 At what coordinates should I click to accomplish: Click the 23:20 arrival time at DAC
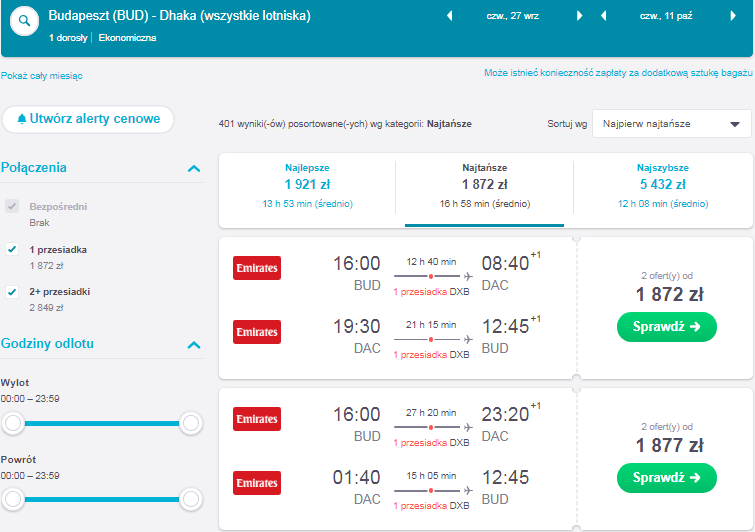pos(506,415)
